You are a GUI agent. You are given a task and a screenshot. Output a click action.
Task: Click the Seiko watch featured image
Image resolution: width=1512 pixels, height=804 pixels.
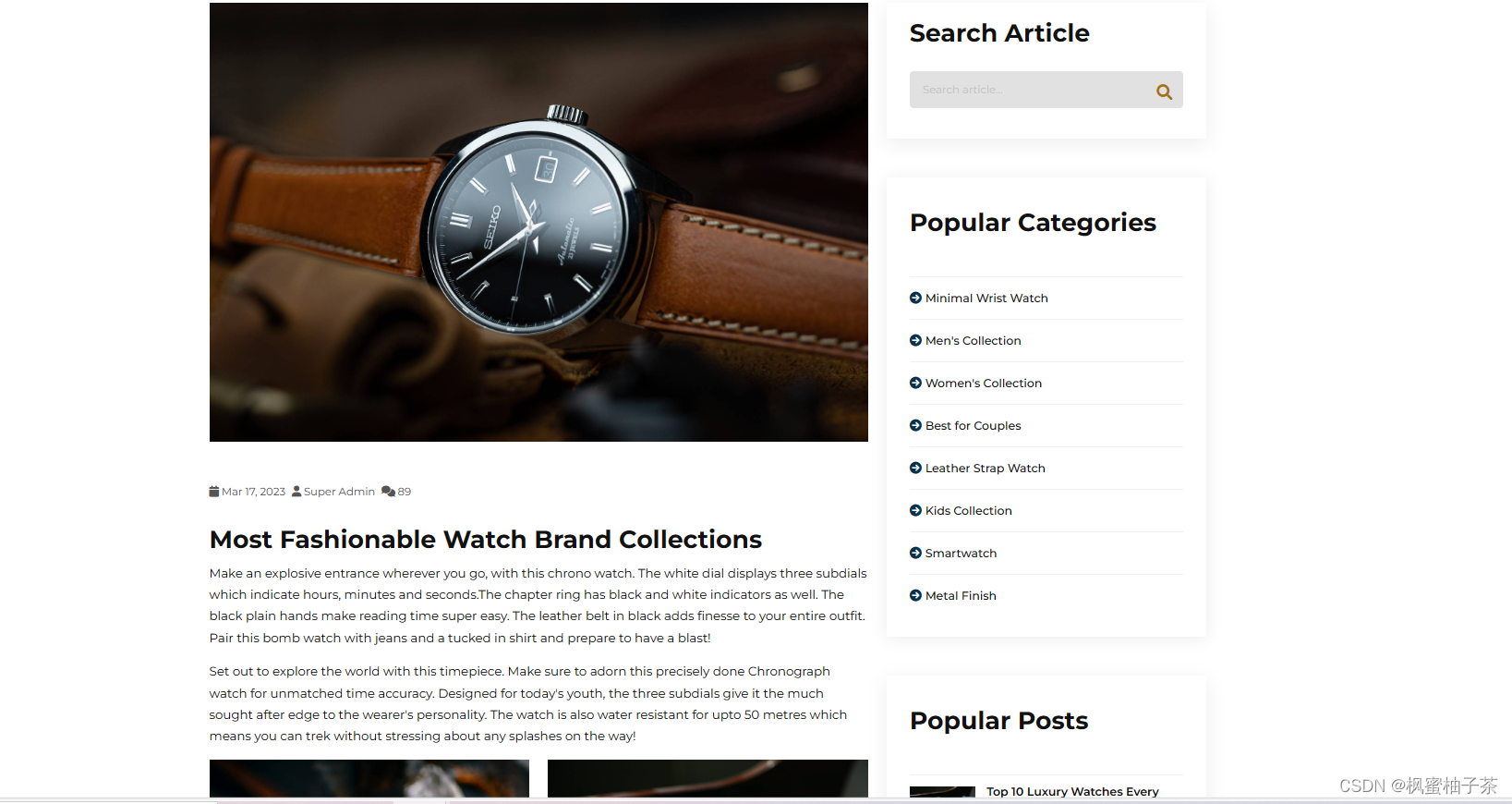click(x=538, y=222)
